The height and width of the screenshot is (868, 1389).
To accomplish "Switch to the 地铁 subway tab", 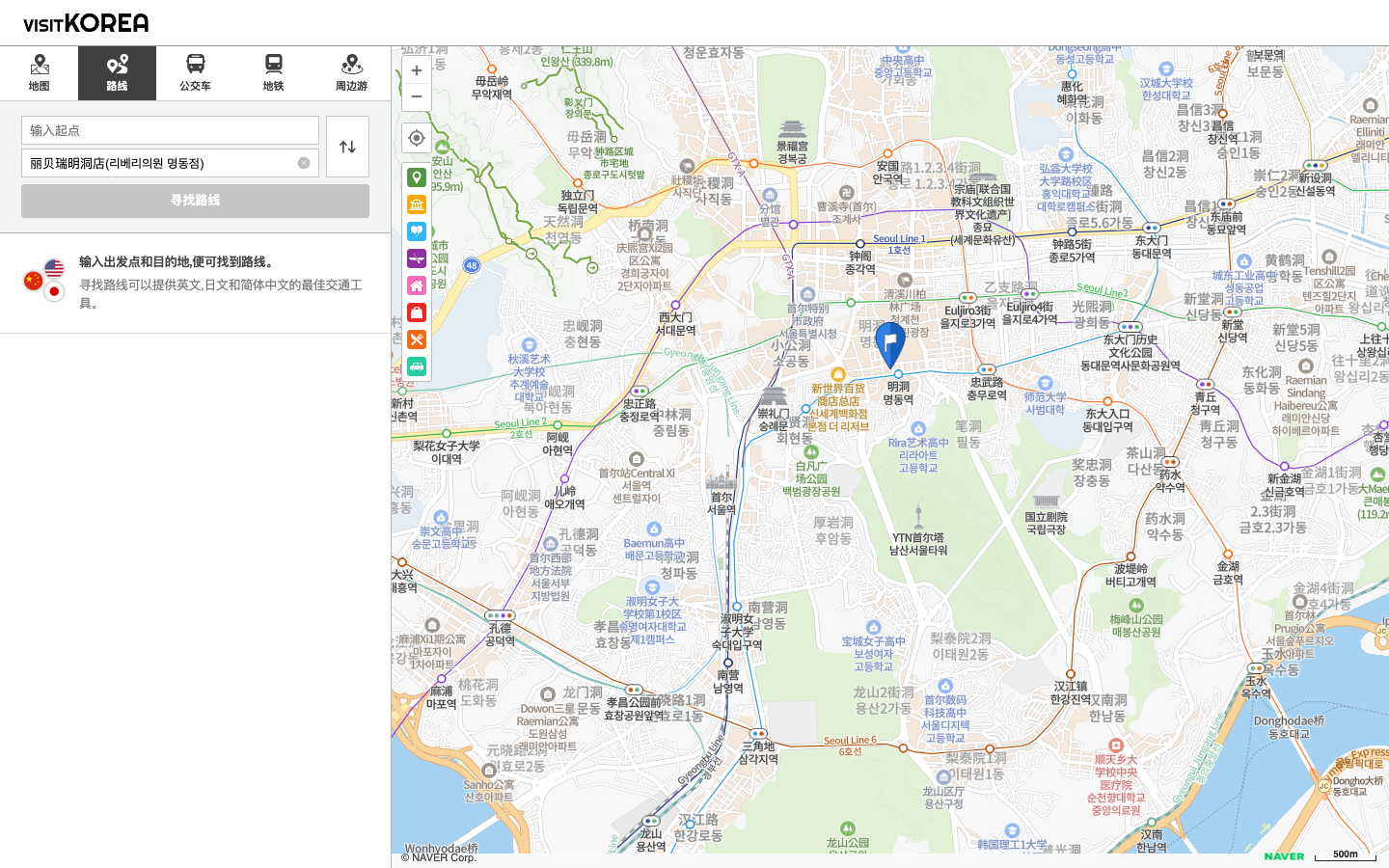I will click(272, 72).
